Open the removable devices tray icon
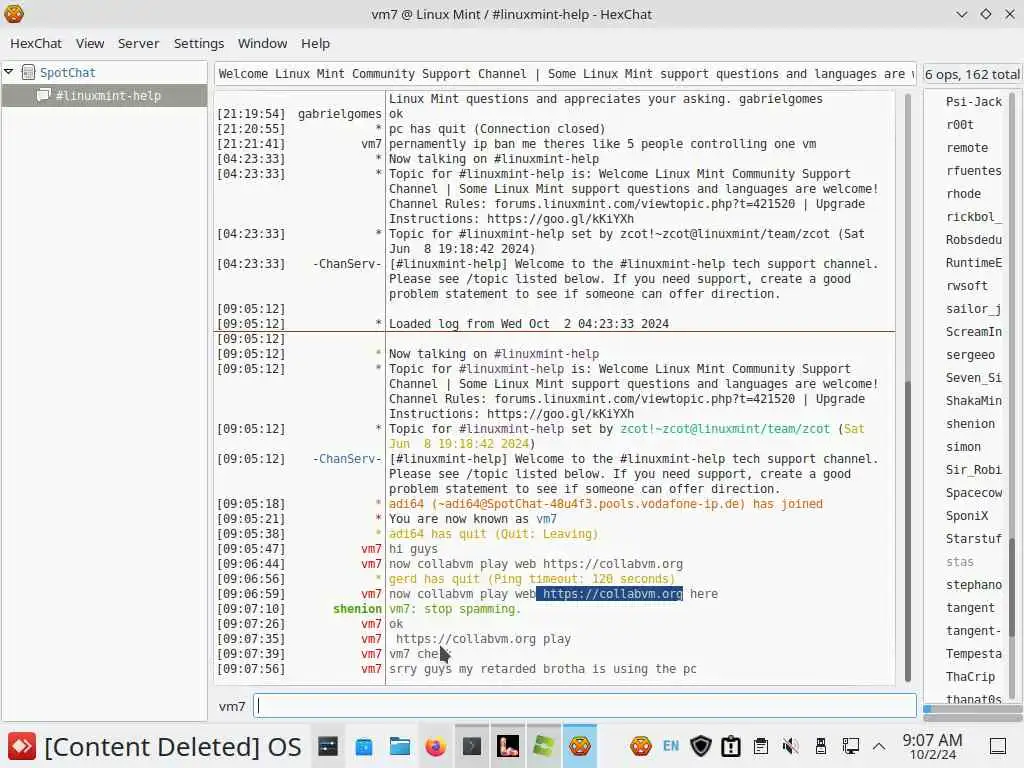Screen dimensions: 1024x768 (821, 746)
